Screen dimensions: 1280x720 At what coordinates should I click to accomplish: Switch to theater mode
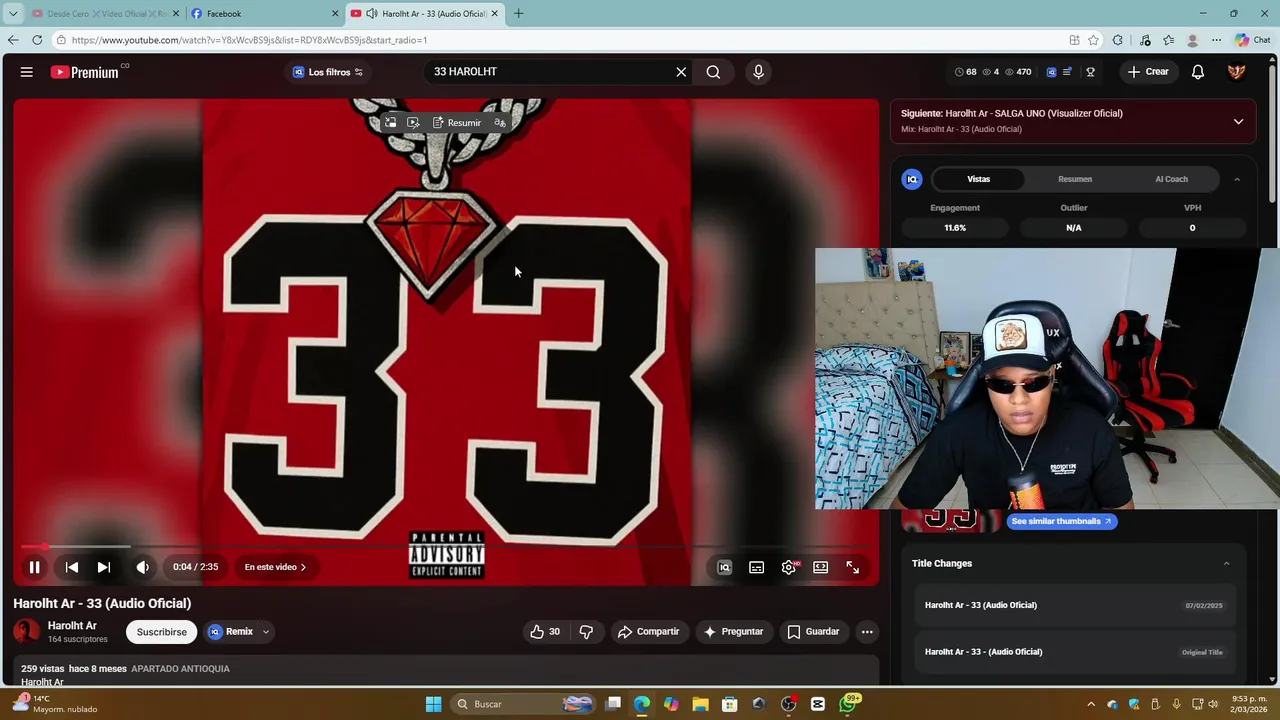point(821,567)
